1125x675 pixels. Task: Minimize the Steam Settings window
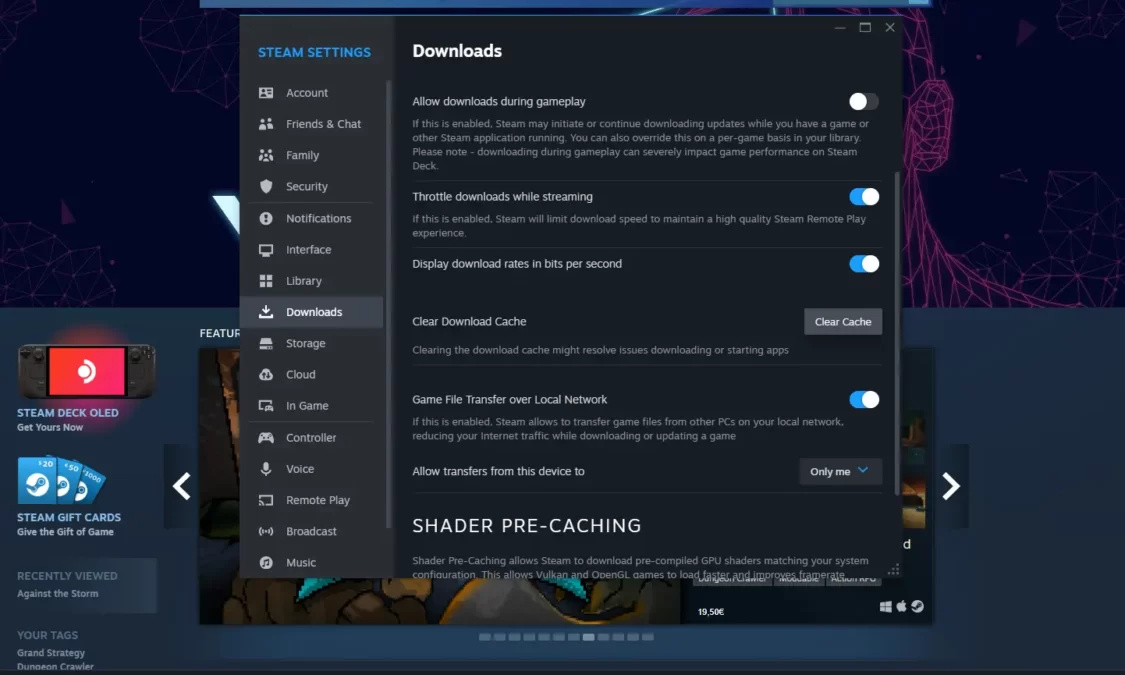tap(840, 28)
